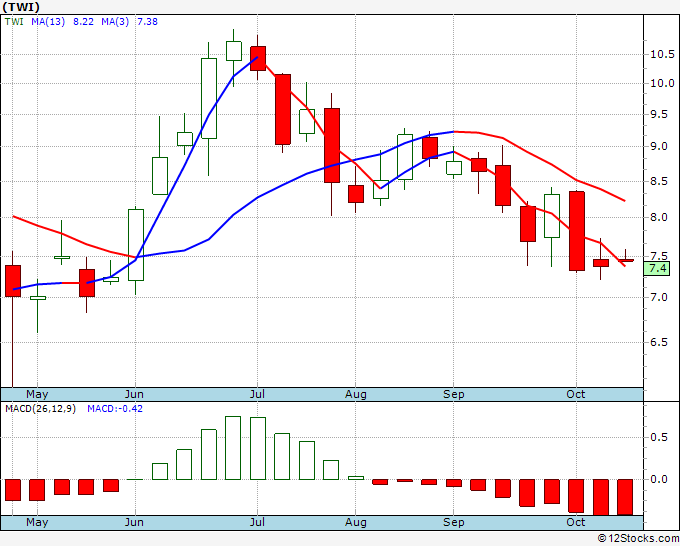Click the 10.5 price axis label

pyautogui.click(x=662, y=55)
